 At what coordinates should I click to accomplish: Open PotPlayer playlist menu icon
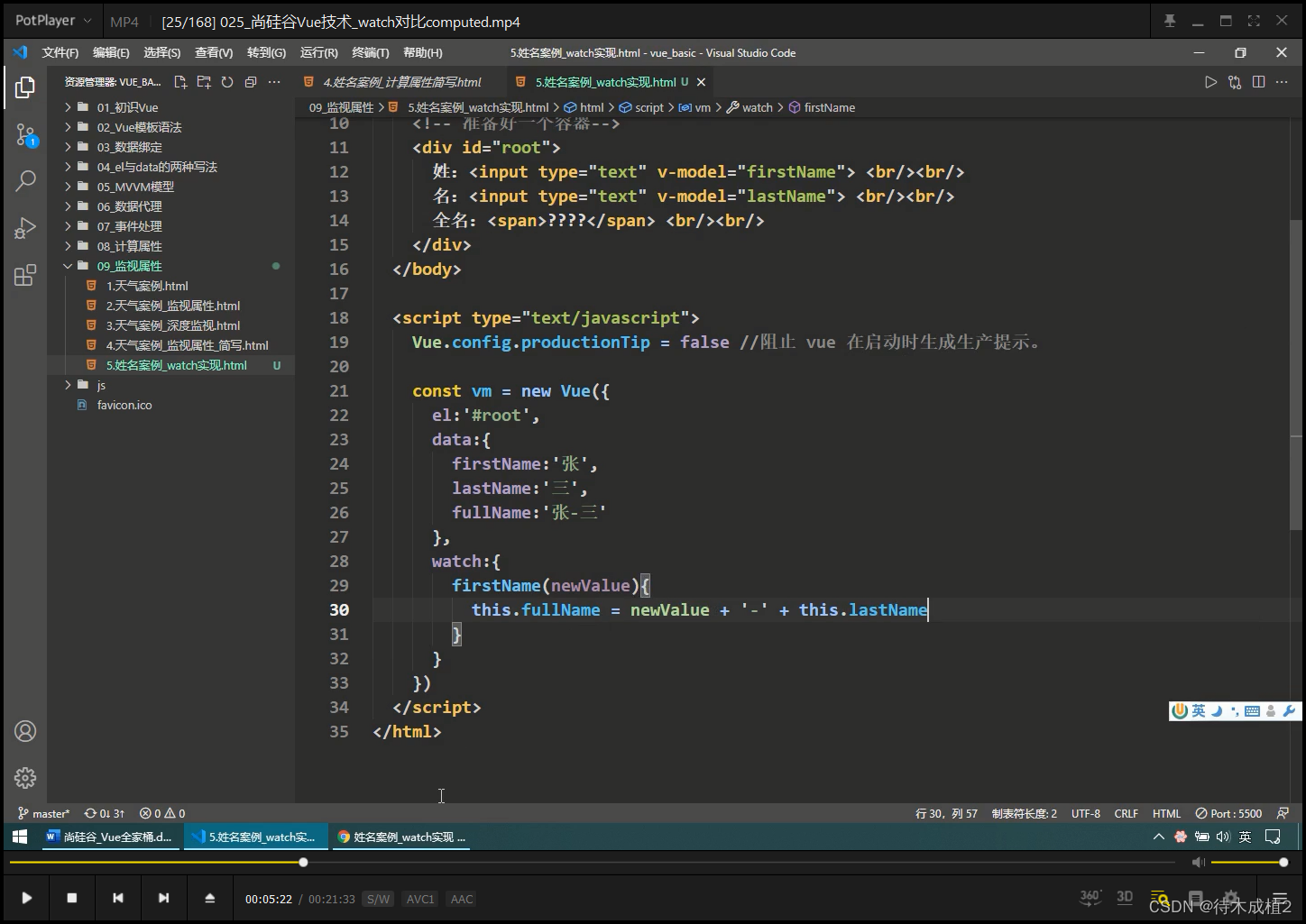point(1280,898)
